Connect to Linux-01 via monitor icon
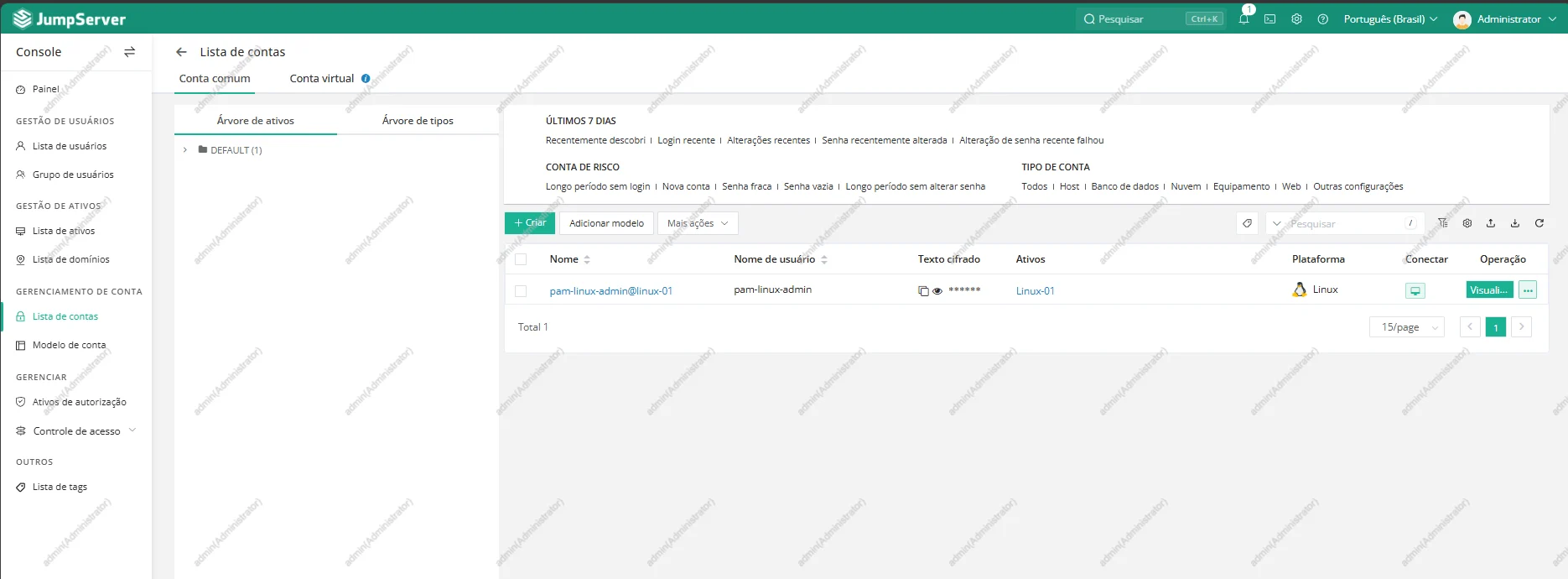The image size is (1568, 579). (x=1415, y=290)
